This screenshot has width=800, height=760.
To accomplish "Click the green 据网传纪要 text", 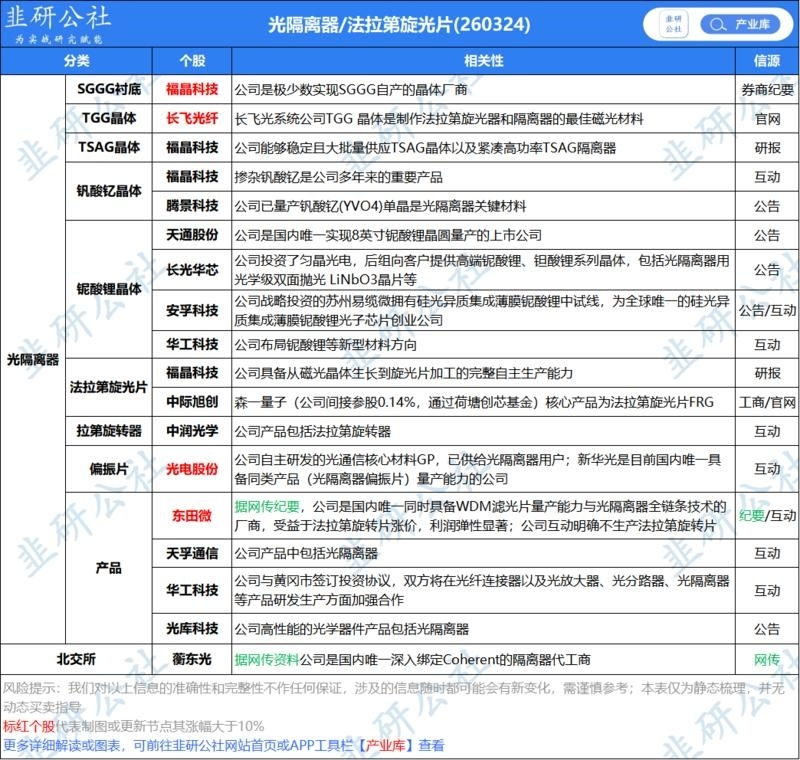I will 267,506.
